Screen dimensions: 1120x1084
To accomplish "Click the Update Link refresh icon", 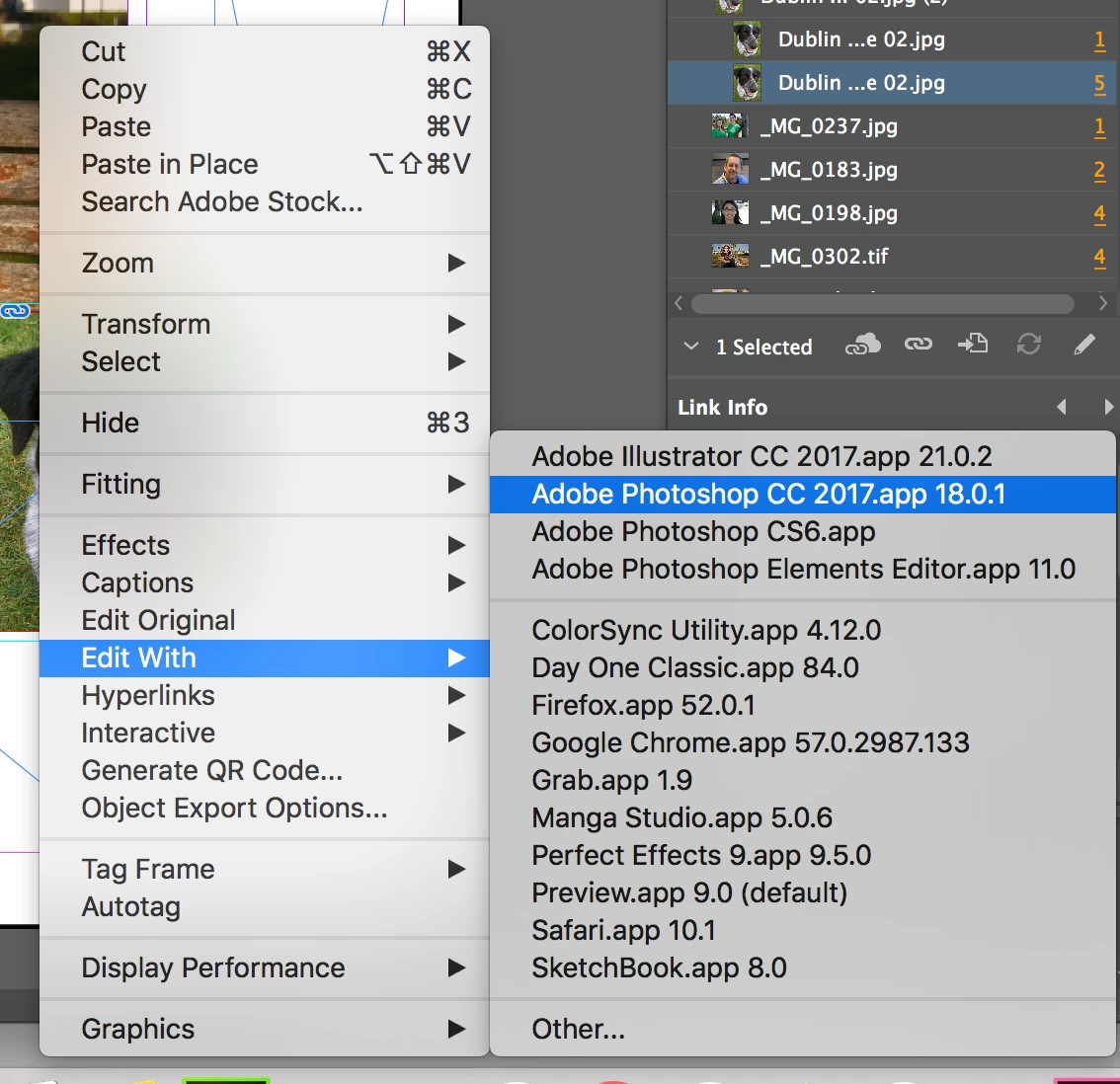I will tap(1028, 345).
